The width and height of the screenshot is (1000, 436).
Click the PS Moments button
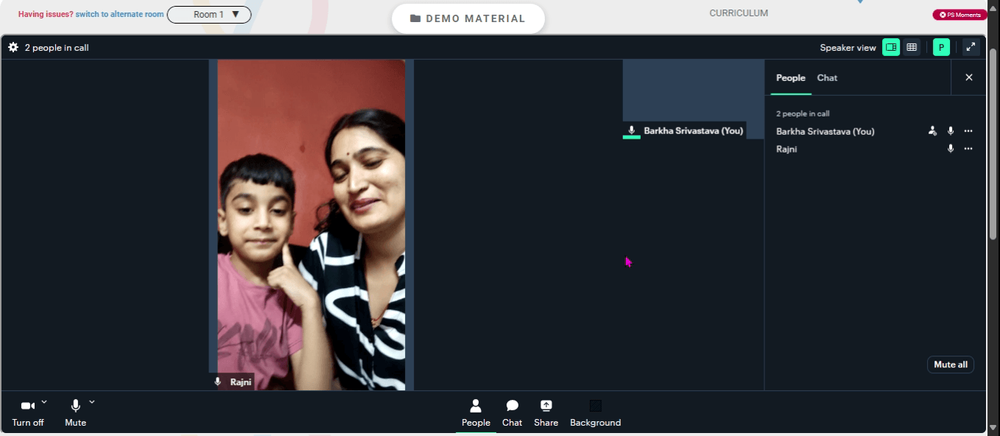tap(960, 15)
